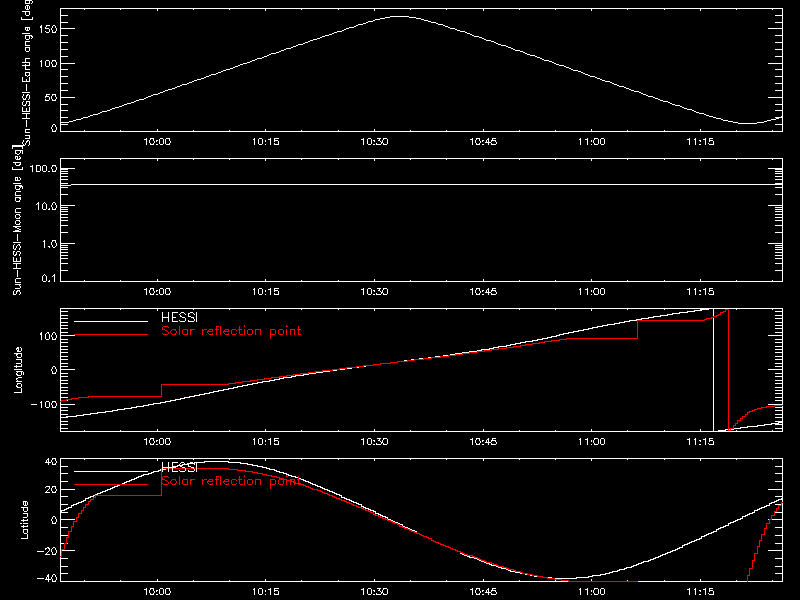Select the 11:00 time label under Latitude plot
Image resolution: width=800 pixels, height=600 pixels.
tap(592, 592)
